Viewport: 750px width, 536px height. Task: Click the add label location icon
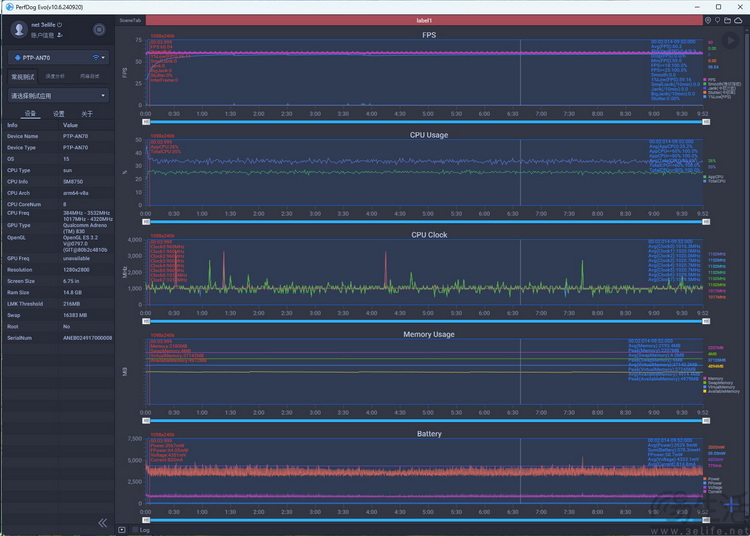[x=708, y=21]
